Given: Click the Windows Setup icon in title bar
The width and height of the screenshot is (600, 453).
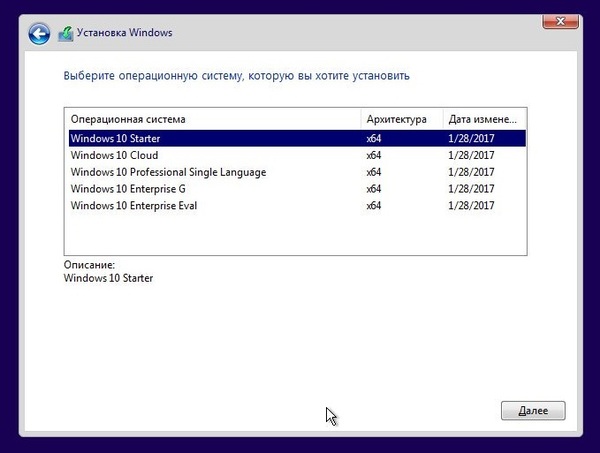Looking at the screenshot, I should (x=66, y=34).
